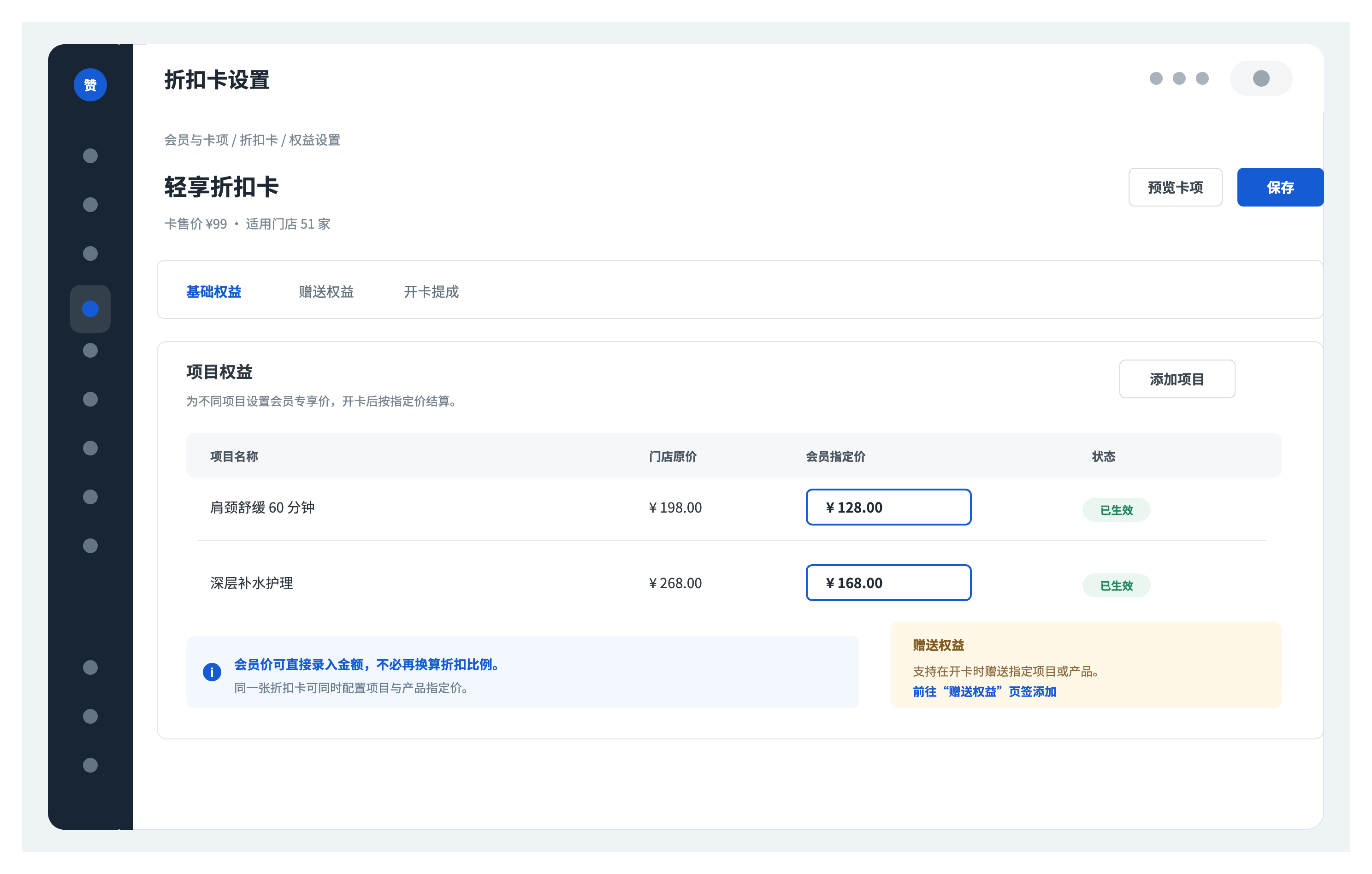Click the 门店原价 column header
The image size is (1372, 874).
point(673,456)
